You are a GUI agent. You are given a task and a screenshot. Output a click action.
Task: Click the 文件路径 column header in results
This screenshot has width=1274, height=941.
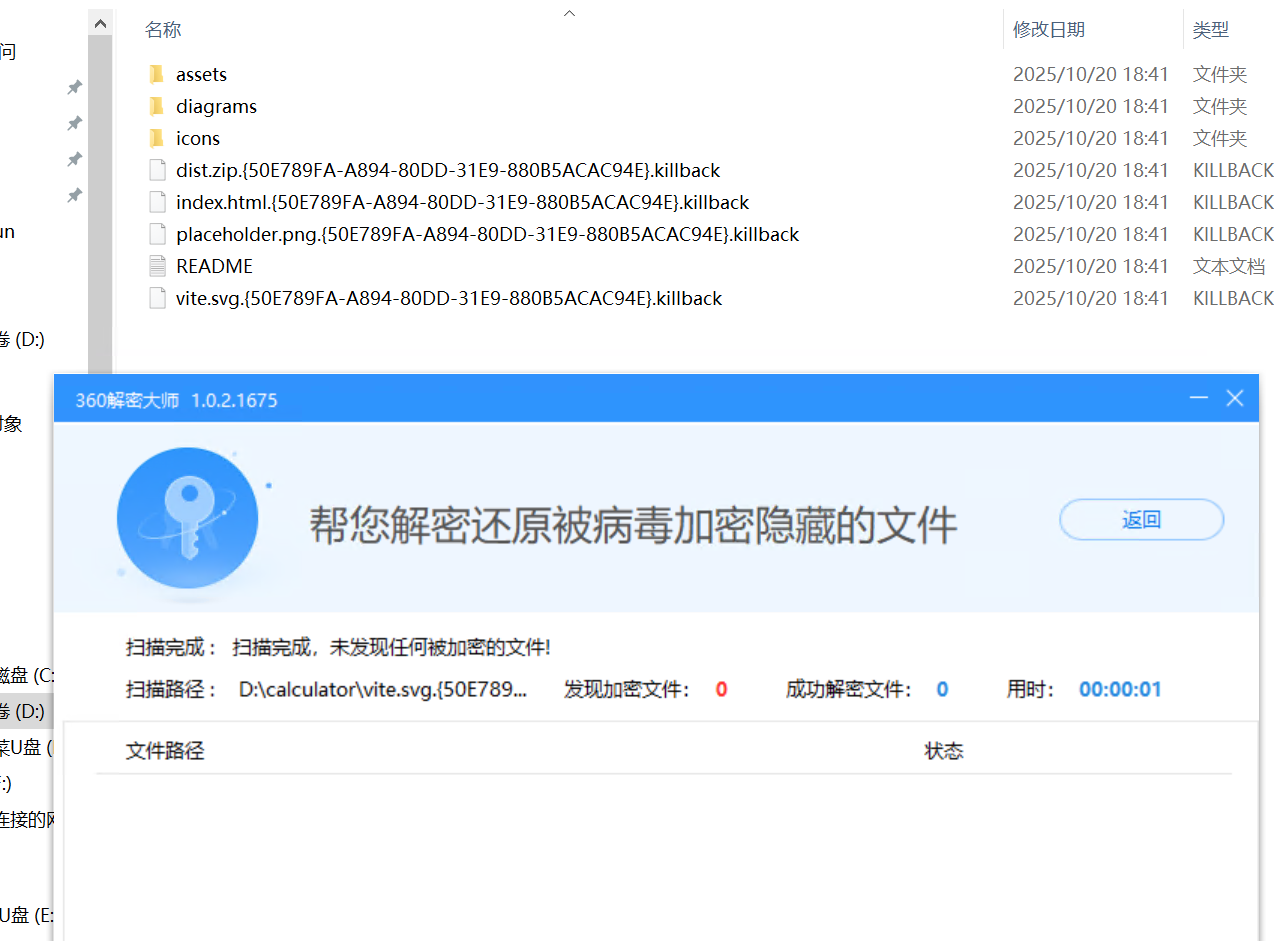165,751
